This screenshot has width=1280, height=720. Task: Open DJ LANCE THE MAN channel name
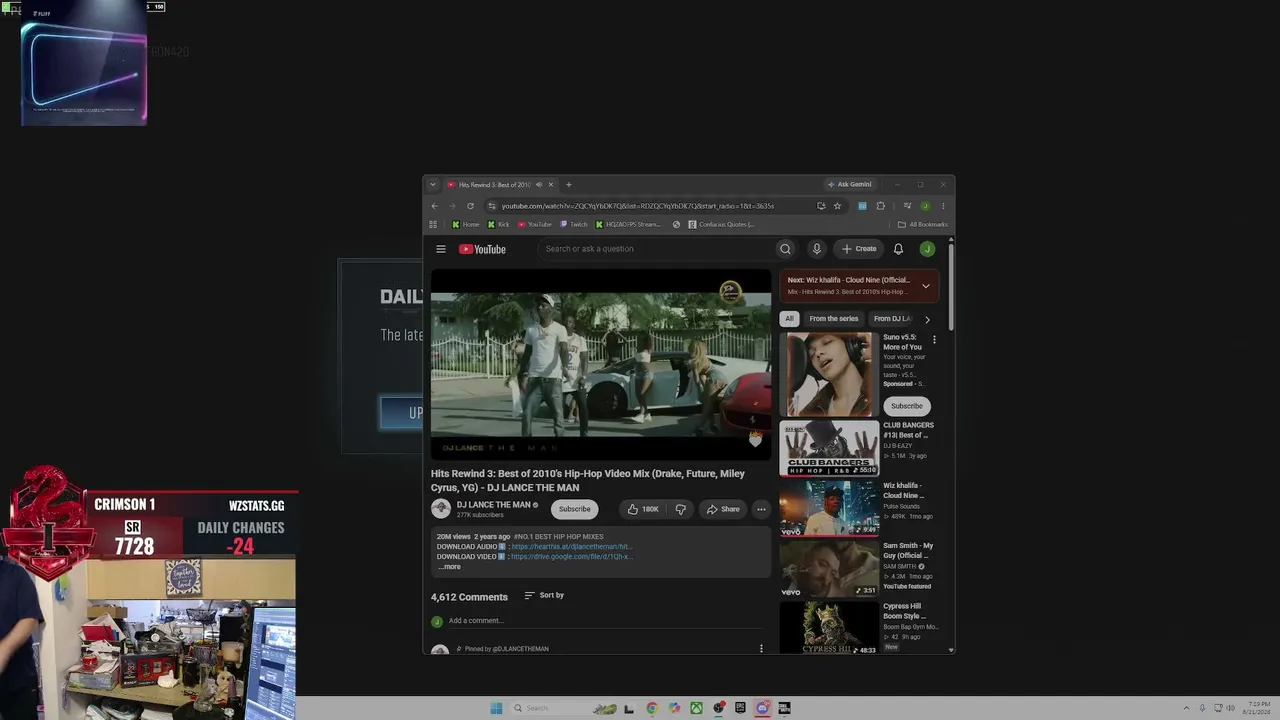coord(493,505)
